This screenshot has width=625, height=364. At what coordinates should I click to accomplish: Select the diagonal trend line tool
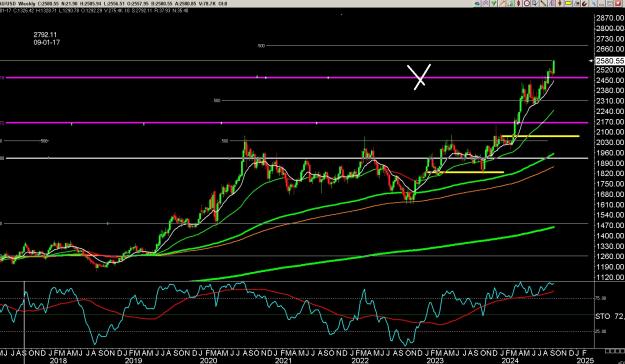(543, 3)
